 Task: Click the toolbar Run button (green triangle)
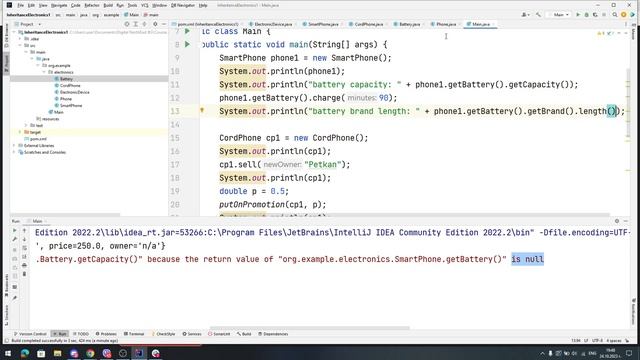pos(578,15)
